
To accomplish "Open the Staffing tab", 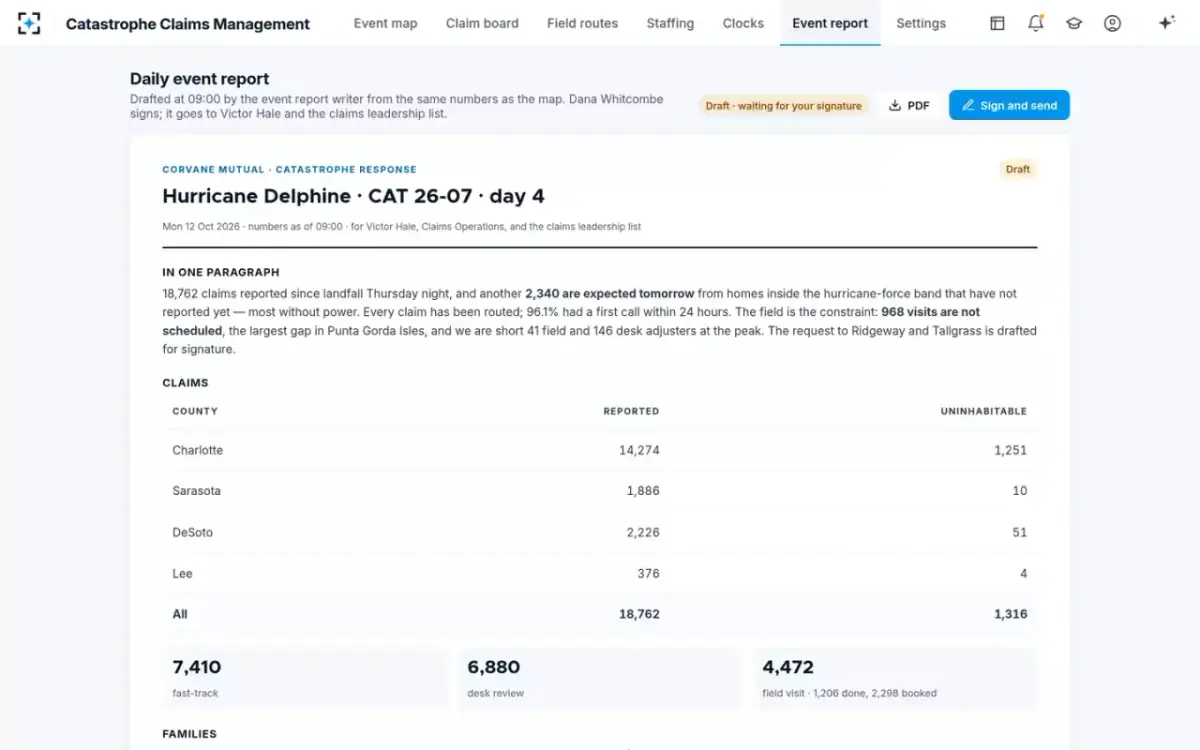I will tap(670, 23).
